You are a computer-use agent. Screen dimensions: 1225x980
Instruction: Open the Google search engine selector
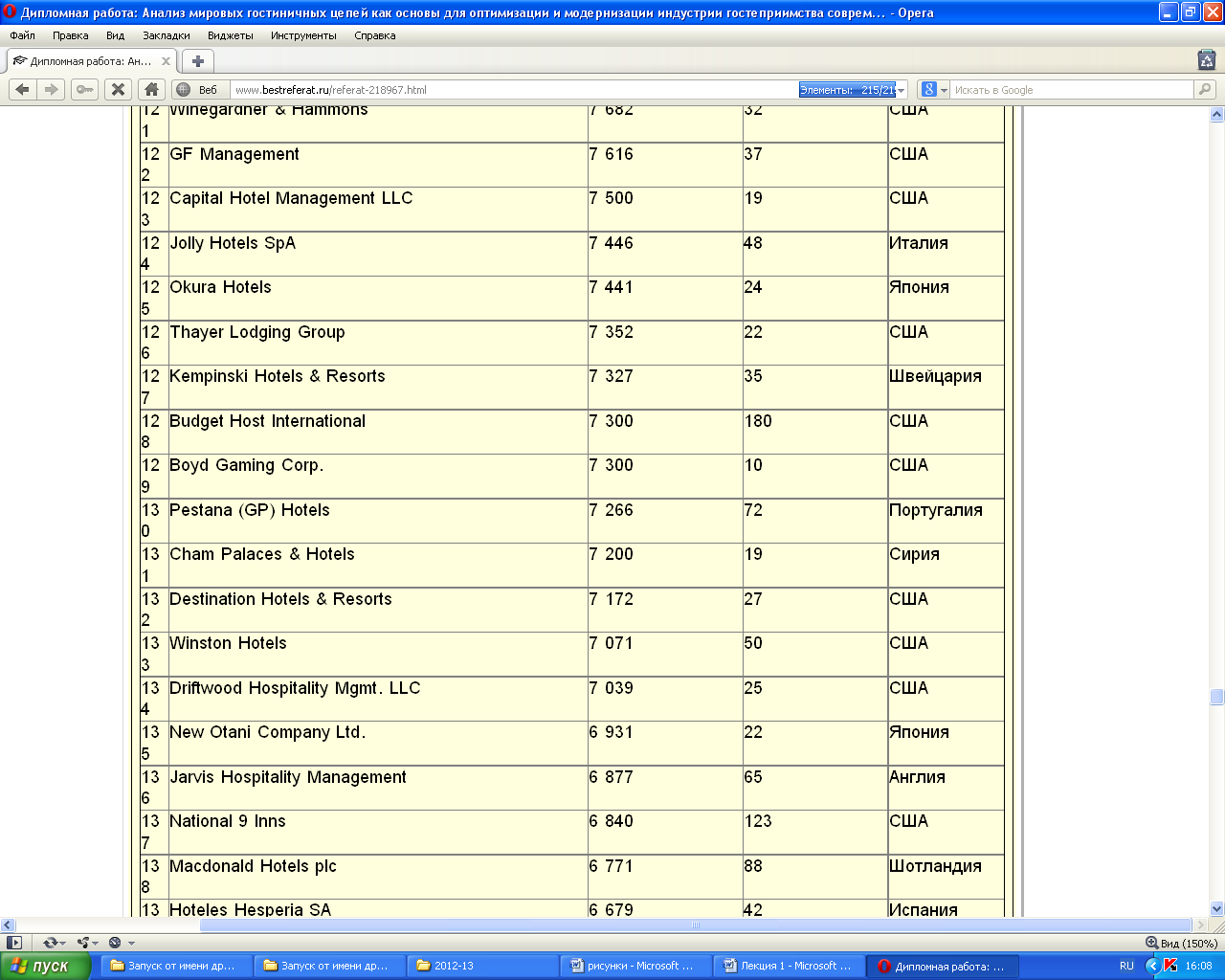pyautogui.click(x=934, y=90)
